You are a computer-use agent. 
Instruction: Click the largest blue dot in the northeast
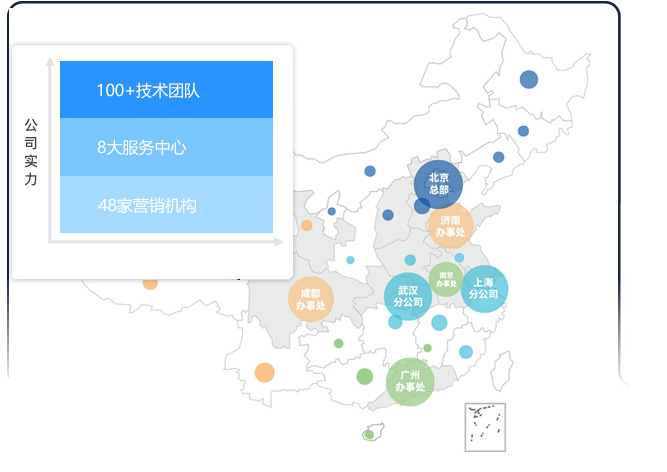tap(529, 79)
